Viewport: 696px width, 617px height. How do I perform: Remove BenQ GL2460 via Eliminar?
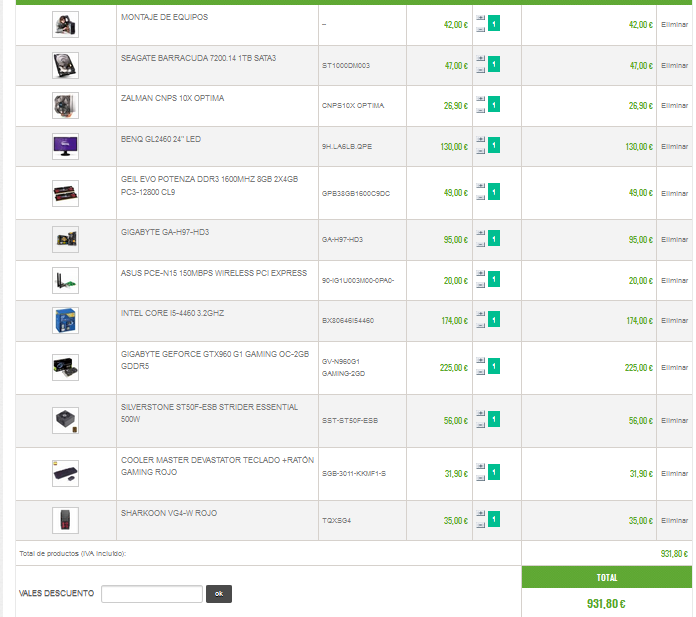click(x=674, y=146)
